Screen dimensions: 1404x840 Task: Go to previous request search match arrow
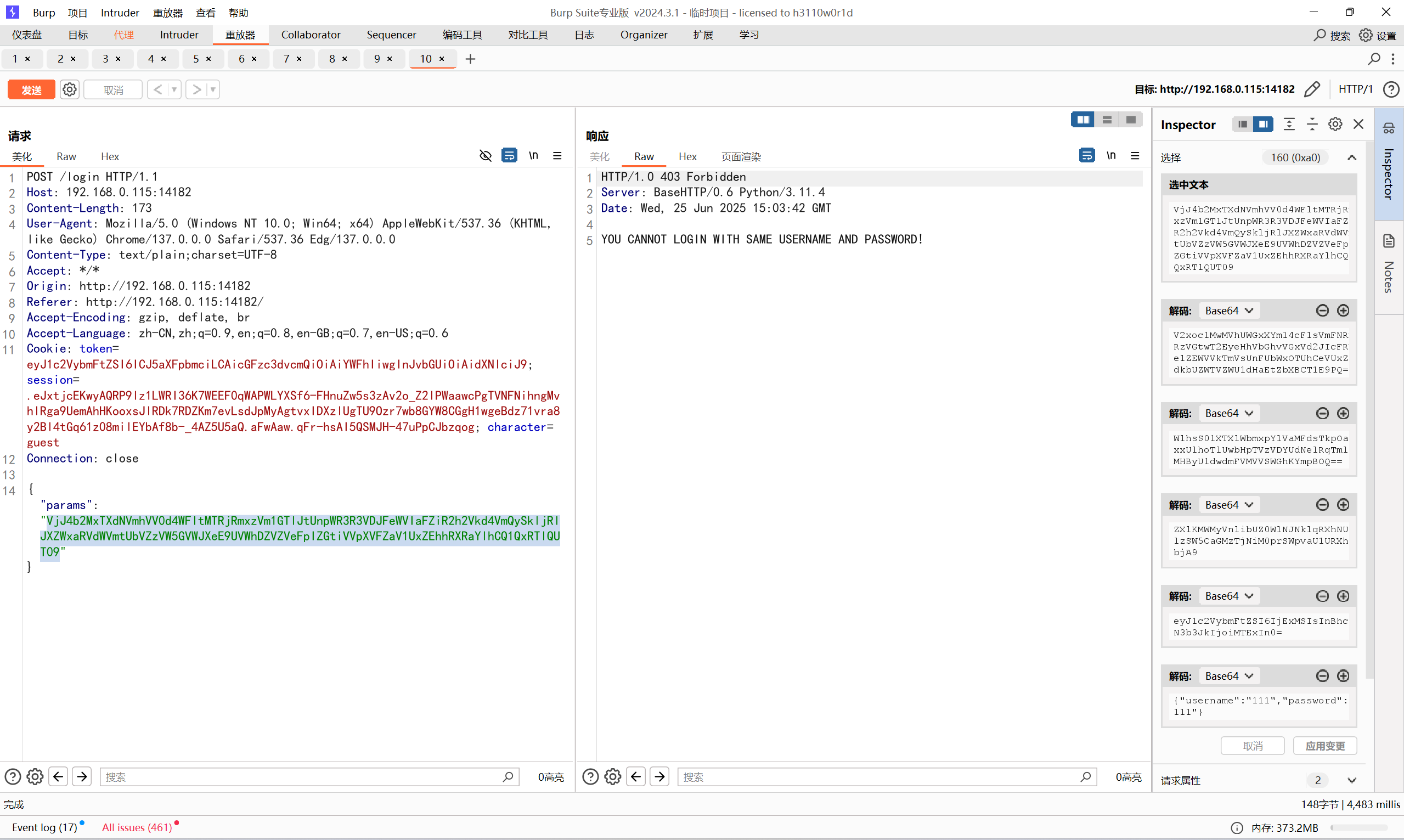pyautogui.click(x=58, y=776)
